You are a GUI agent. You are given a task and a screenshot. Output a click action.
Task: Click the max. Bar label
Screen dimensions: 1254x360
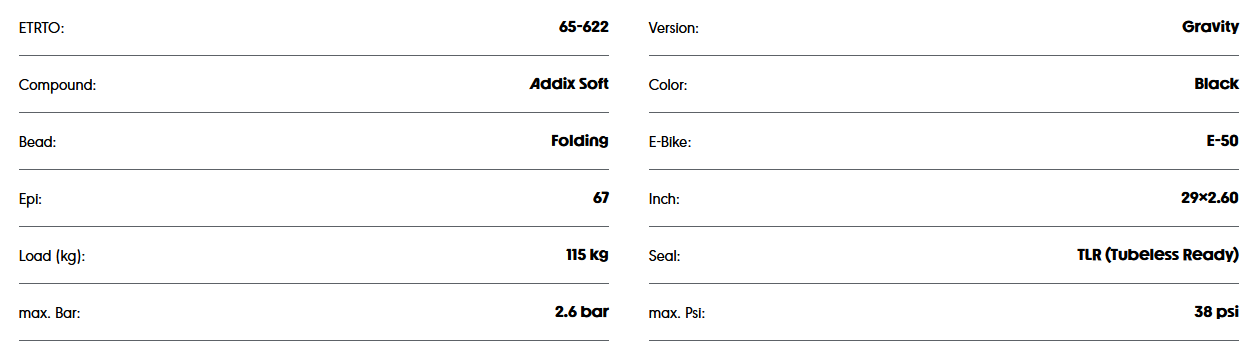(x=49, y=313)
